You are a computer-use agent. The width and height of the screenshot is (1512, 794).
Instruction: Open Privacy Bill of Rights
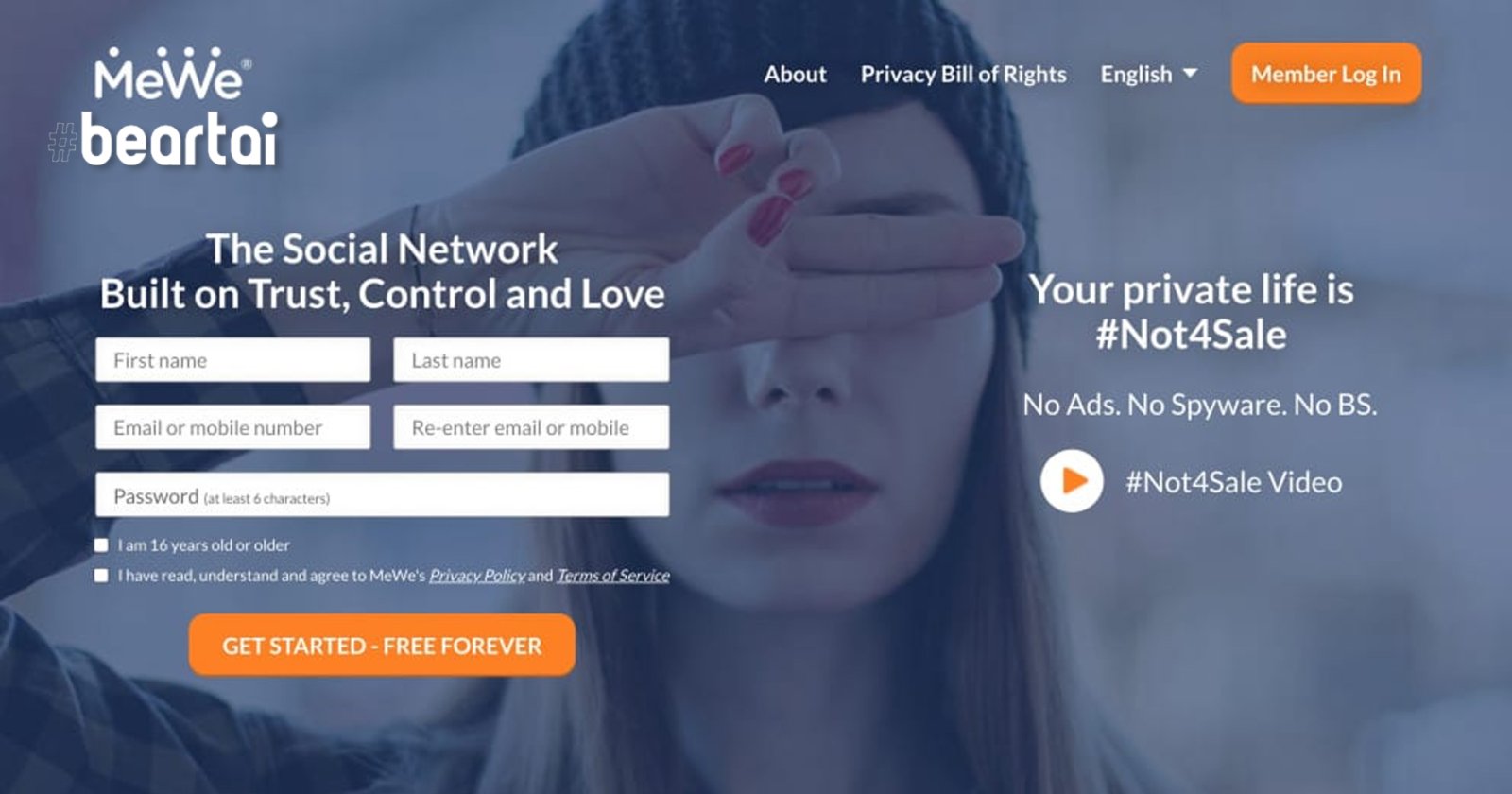(x=963, y=75)
